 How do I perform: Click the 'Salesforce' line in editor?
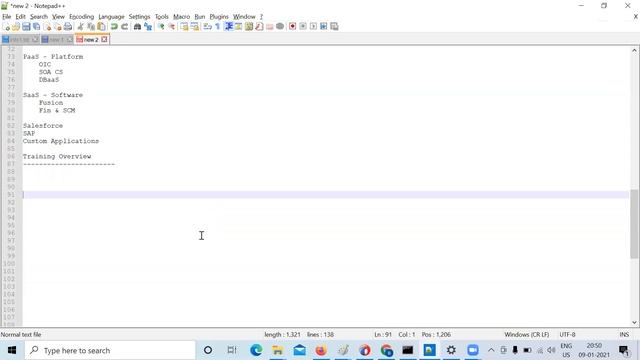click(x=43, y=126)
